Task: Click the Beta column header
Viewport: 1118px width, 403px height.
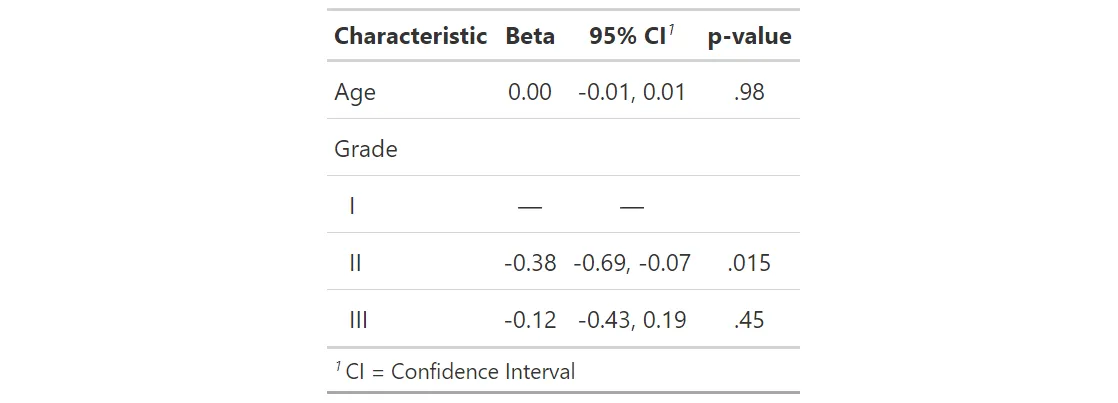Action: (530, 37)
